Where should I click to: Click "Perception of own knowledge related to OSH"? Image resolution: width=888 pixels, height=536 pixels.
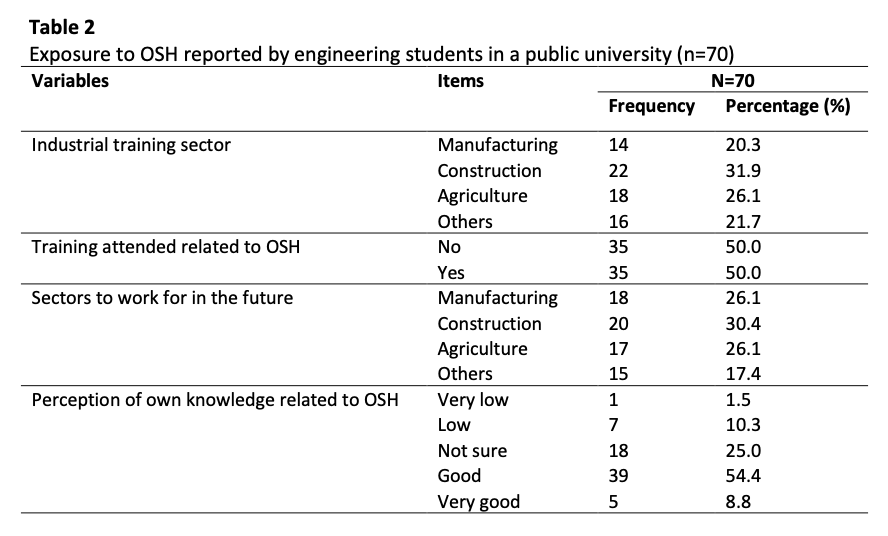215,400
